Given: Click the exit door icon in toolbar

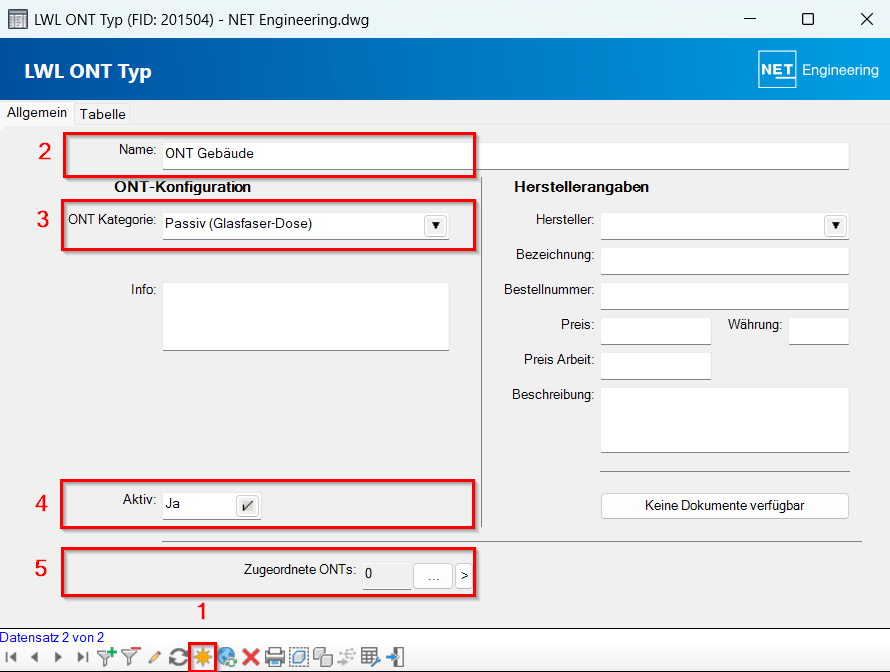Looking at the screenshot, I should point(396,657).
